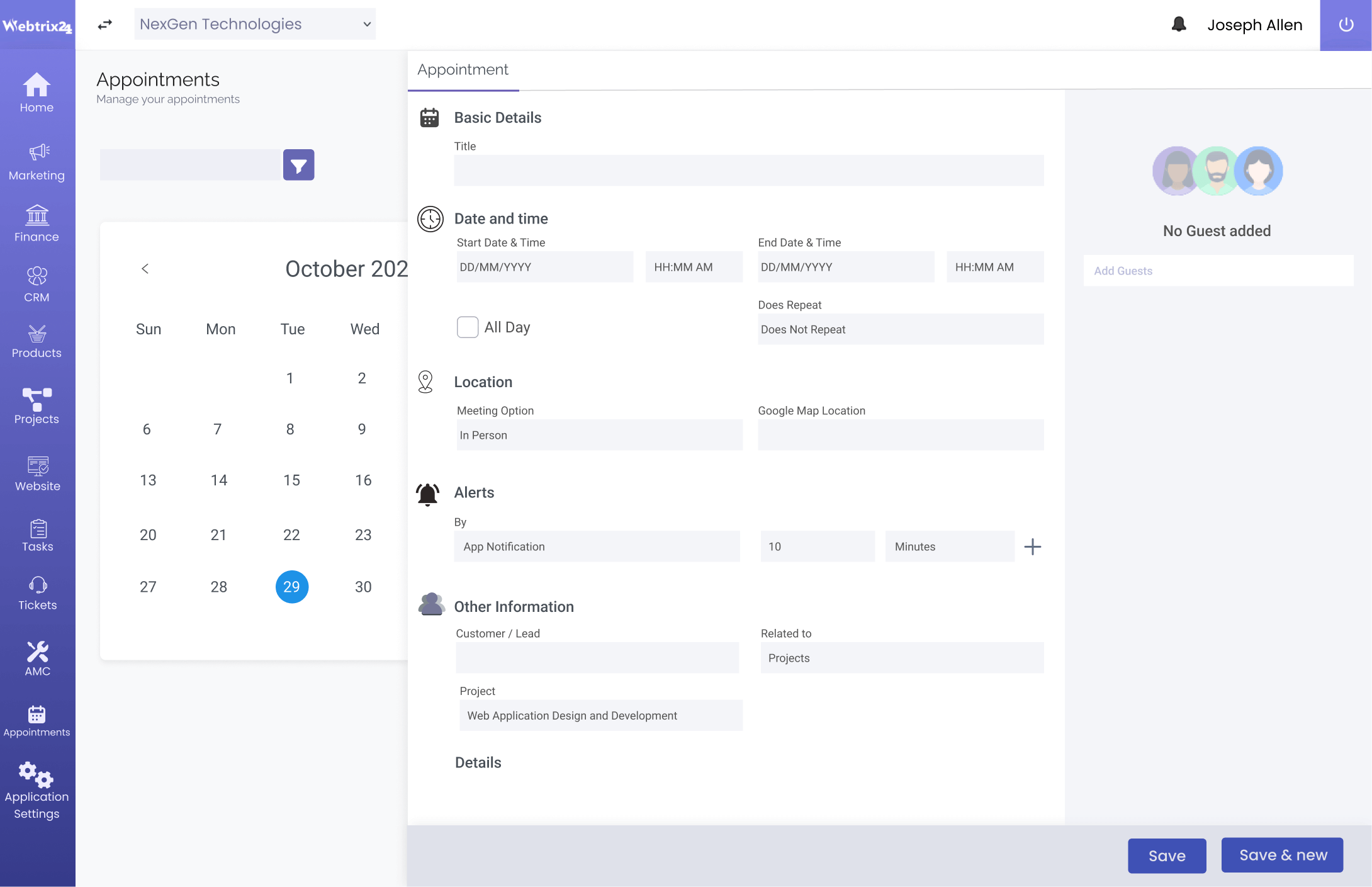Click the filter funnel button

click(x=298, y=165)
